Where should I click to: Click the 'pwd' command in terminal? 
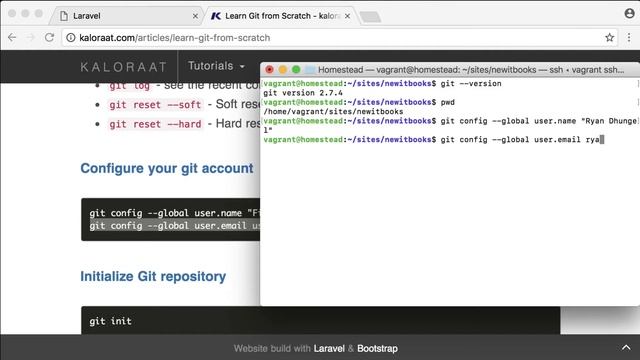point(447,102)
